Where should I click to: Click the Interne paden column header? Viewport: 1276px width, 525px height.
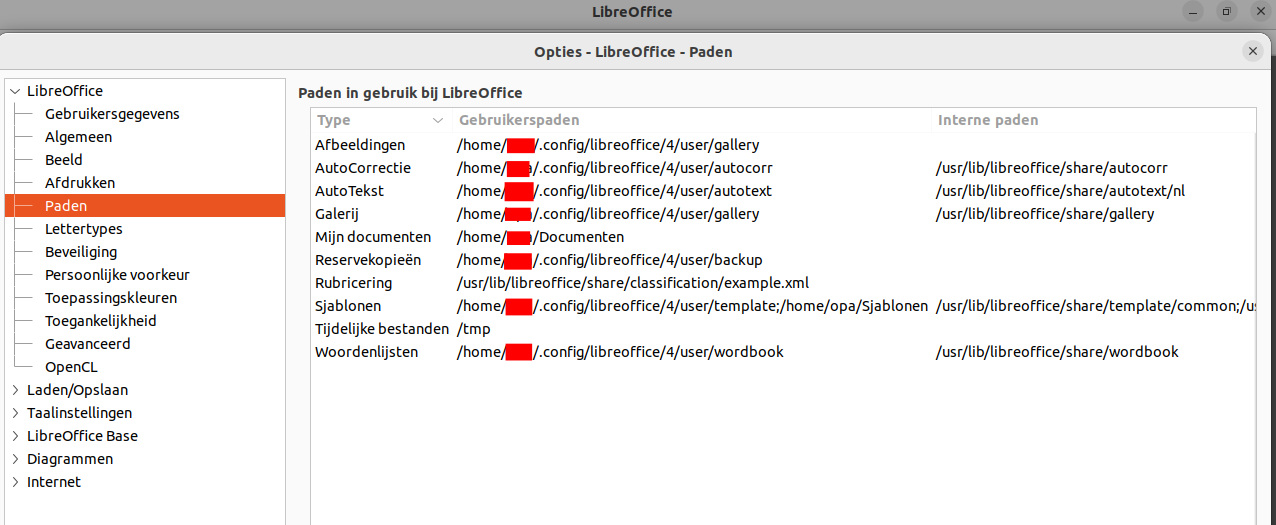click(x=1093, y=121)
